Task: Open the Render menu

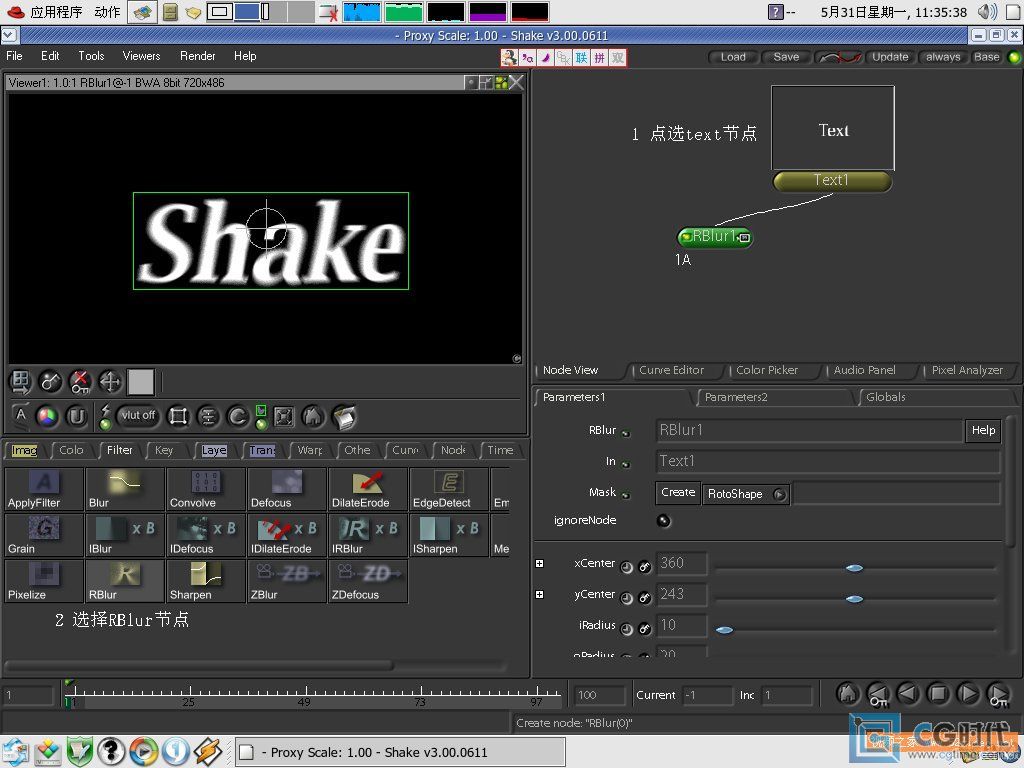Action: pos(197,56)
